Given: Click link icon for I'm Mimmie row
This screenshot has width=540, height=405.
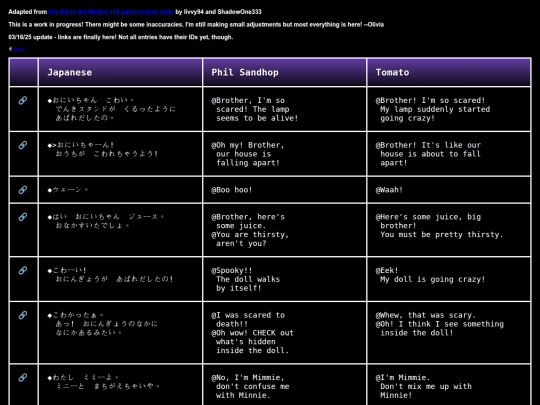Looking at the screenshot, I should pos(23,377).
